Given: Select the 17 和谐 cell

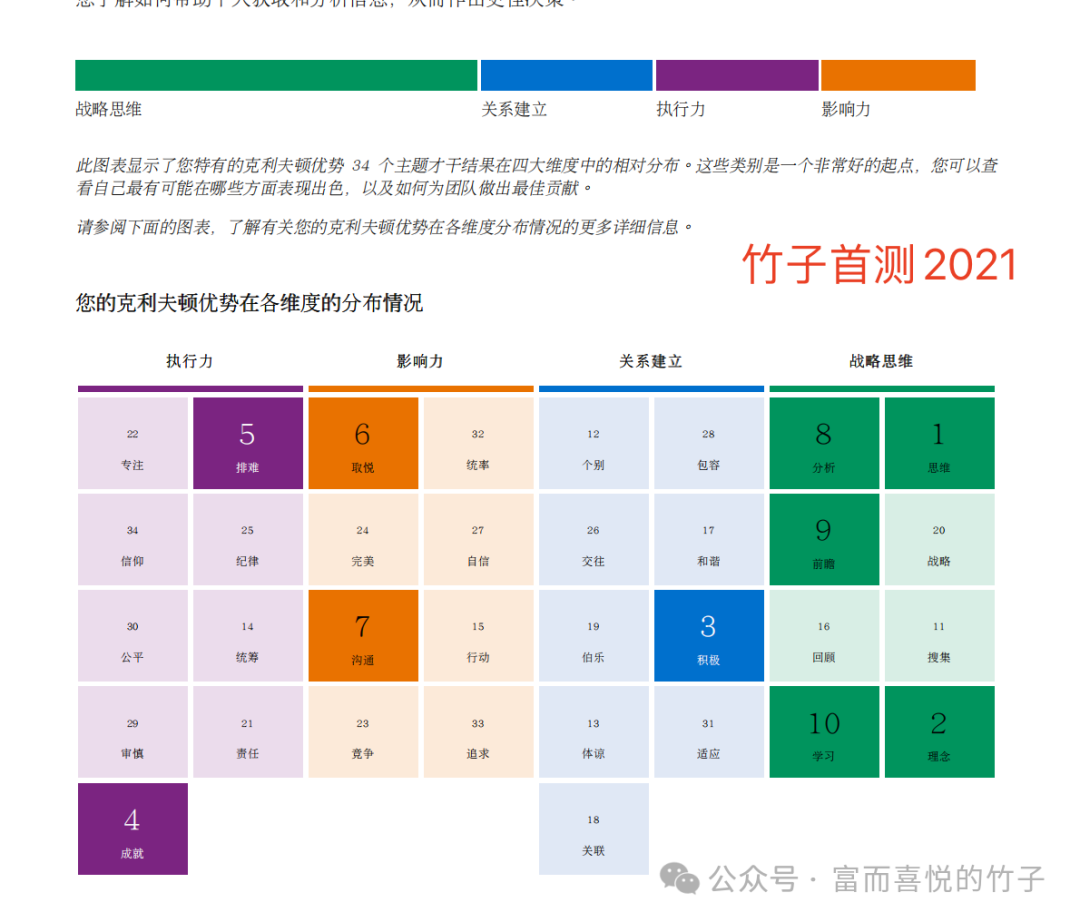Looking at the screenshot, I should click(x=709, y=540).
